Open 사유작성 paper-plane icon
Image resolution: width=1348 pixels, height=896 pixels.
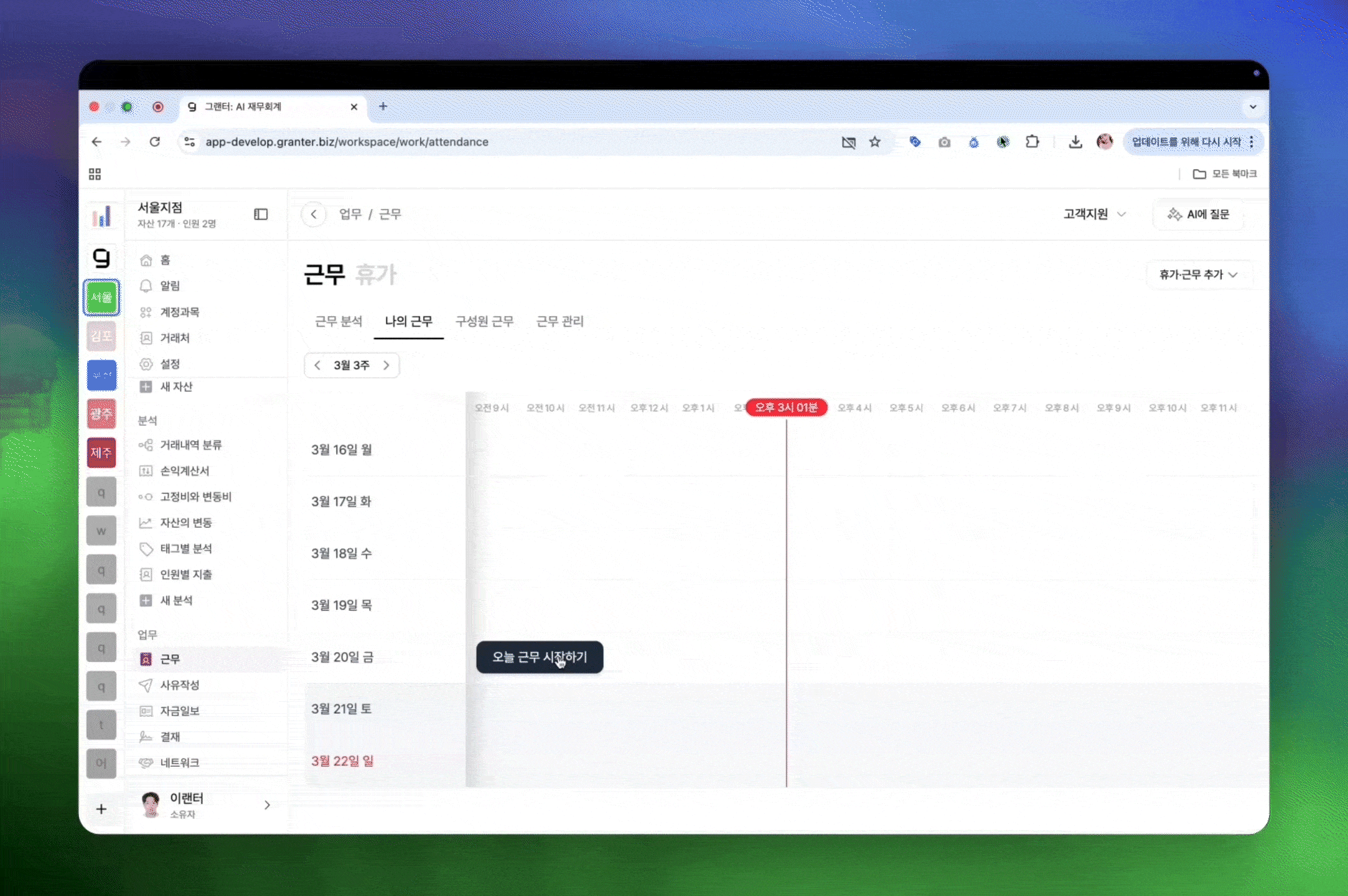click(146, 685)
